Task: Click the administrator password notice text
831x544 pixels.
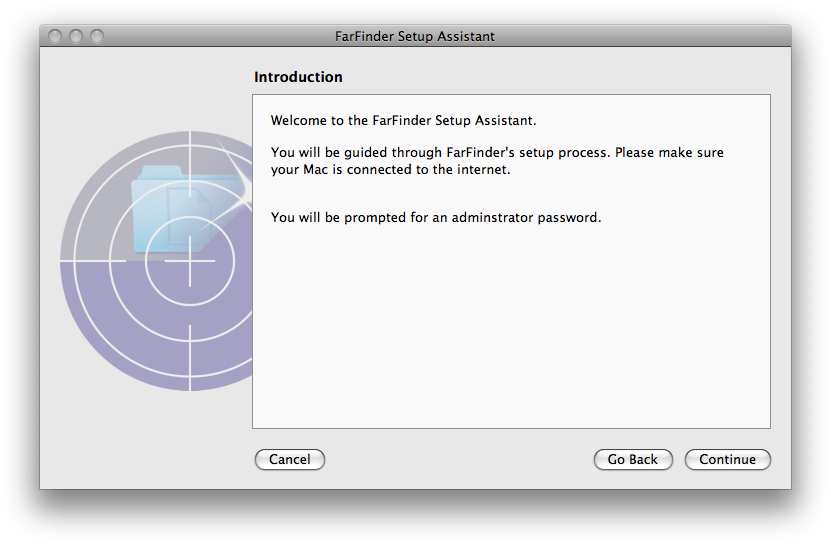Action: pyautogui.click(x=436, y=217)
